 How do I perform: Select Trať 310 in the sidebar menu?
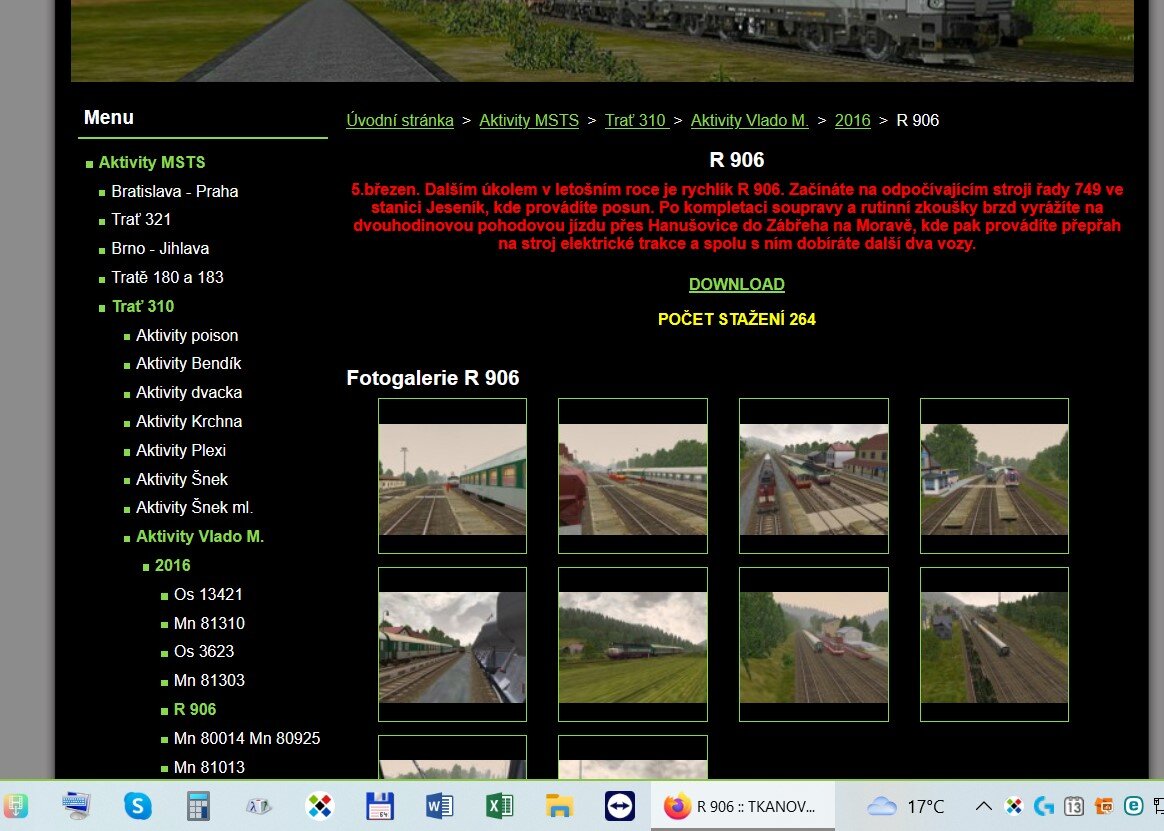tap(143, 306)
